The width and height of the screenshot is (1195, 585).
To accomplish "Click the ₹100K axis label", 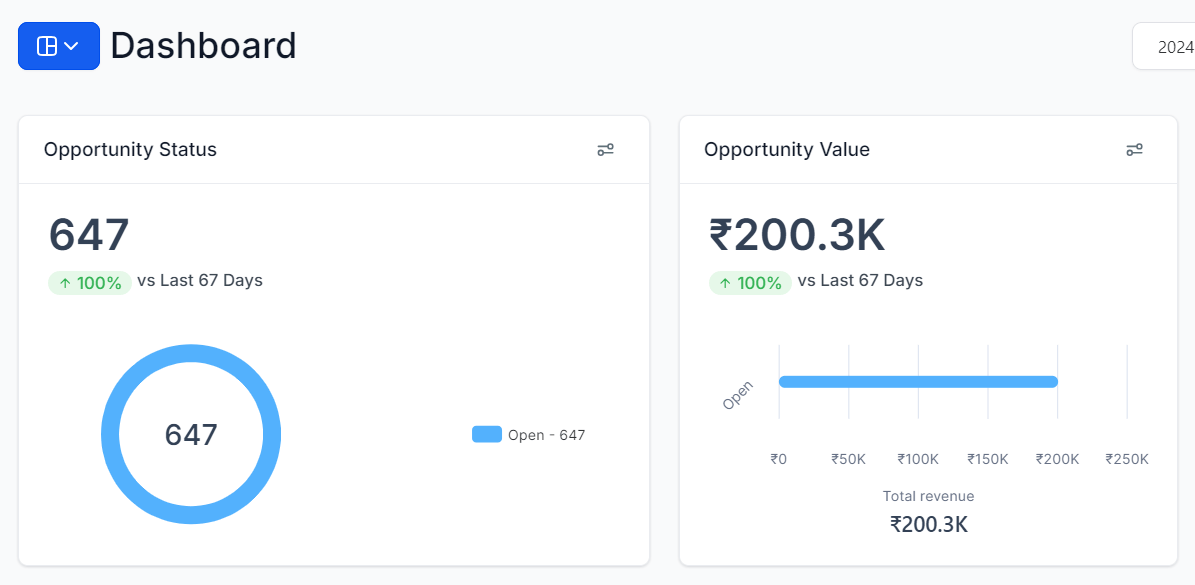I will tap(918, 459).
